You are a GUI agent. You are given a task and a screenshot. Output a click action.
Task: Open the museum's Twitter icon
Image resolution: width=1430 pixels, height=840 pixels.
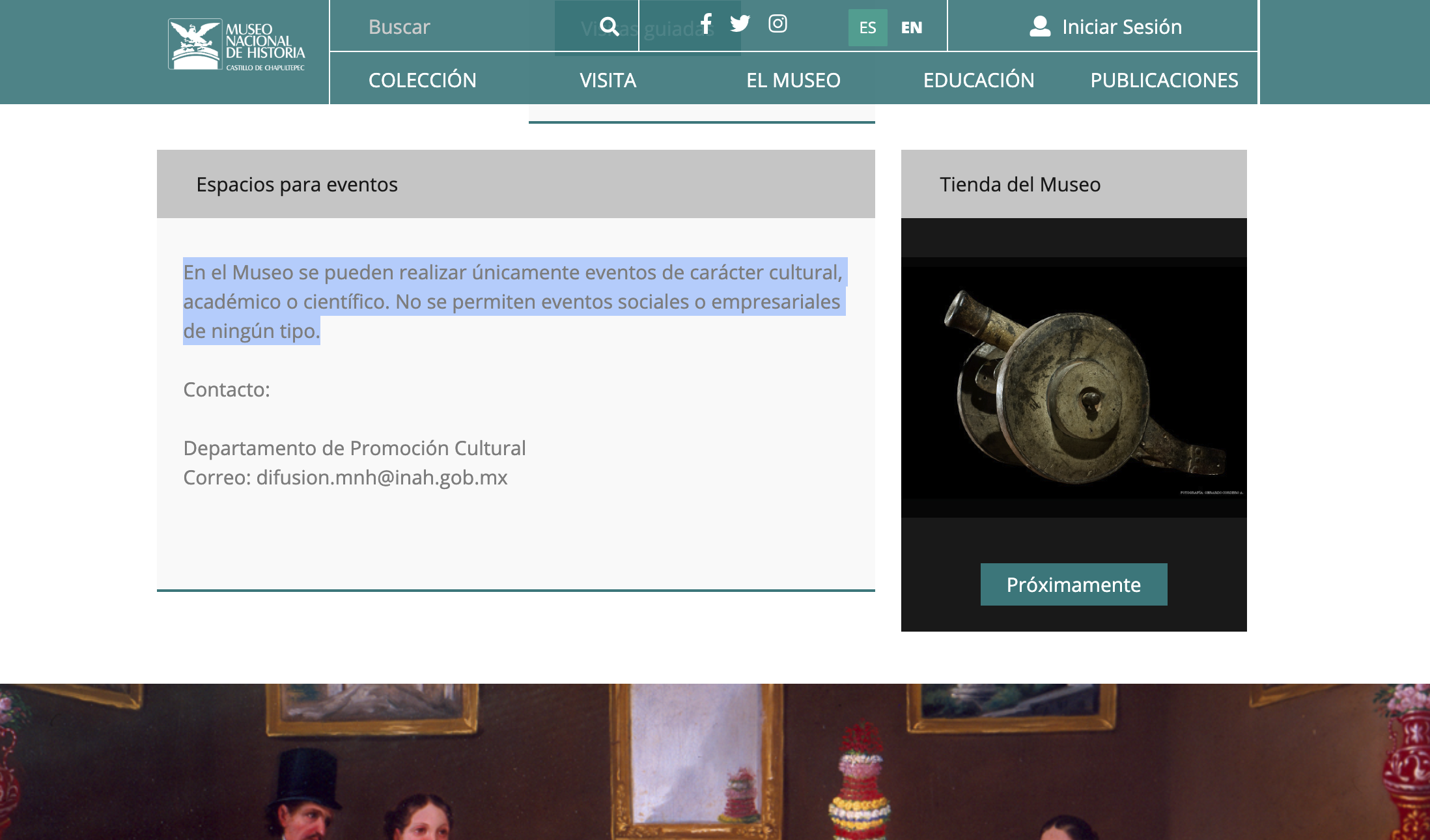click(740, 24)
